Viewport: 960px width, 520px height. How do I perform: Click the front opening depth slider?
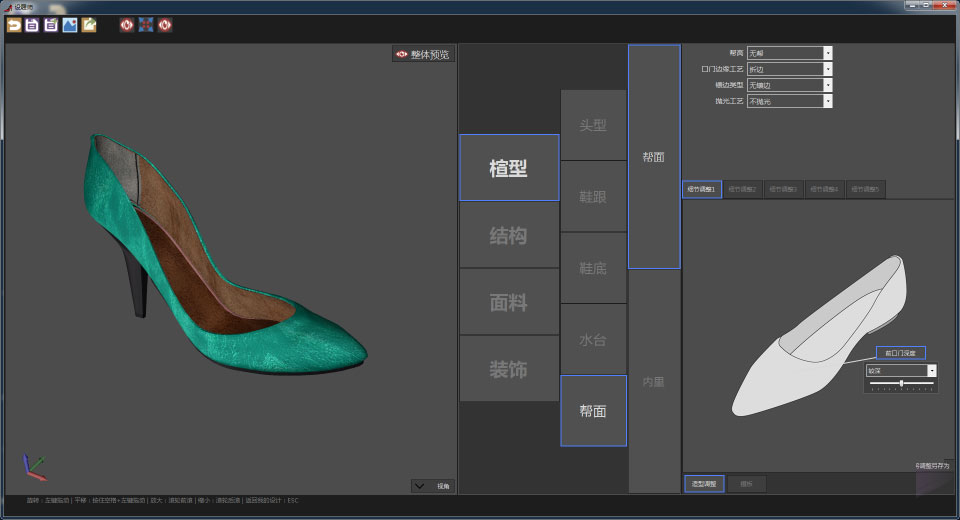pyautogui.click(x=901, y=384)
